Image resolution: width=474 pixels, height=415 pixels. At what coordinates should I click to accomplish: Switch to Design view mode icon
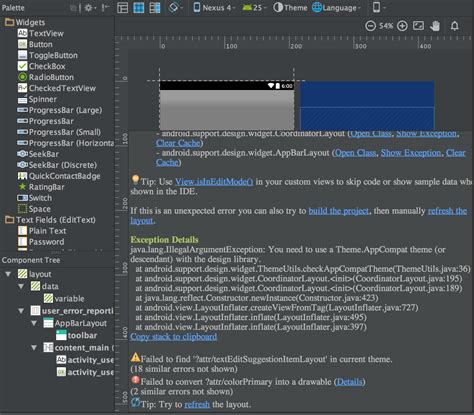click(x=123, y=8)
